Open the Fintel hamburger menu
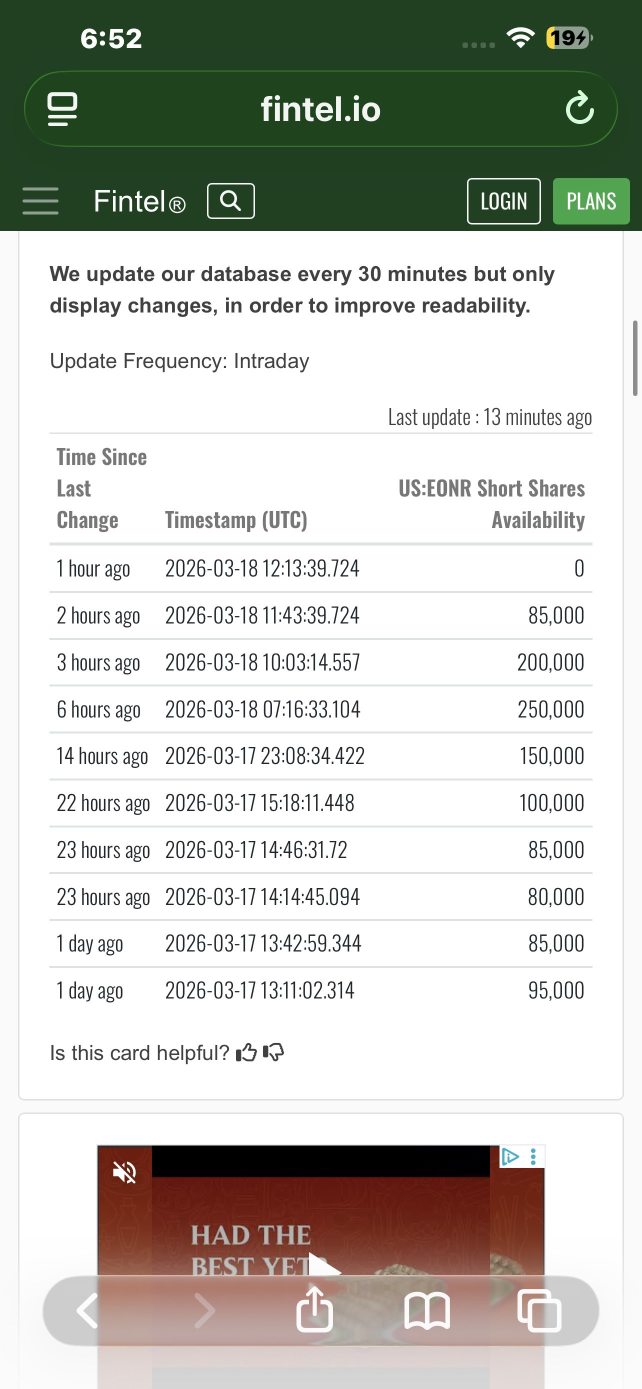642x1389 pixels. (x=41, y=201)
